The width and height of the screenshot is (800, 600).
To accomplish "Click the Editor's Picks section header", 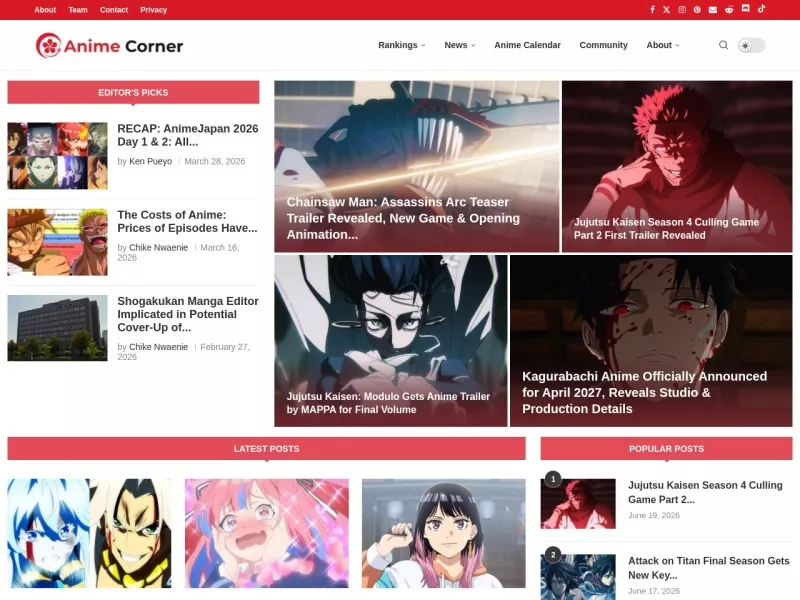I will pos(133,92).
